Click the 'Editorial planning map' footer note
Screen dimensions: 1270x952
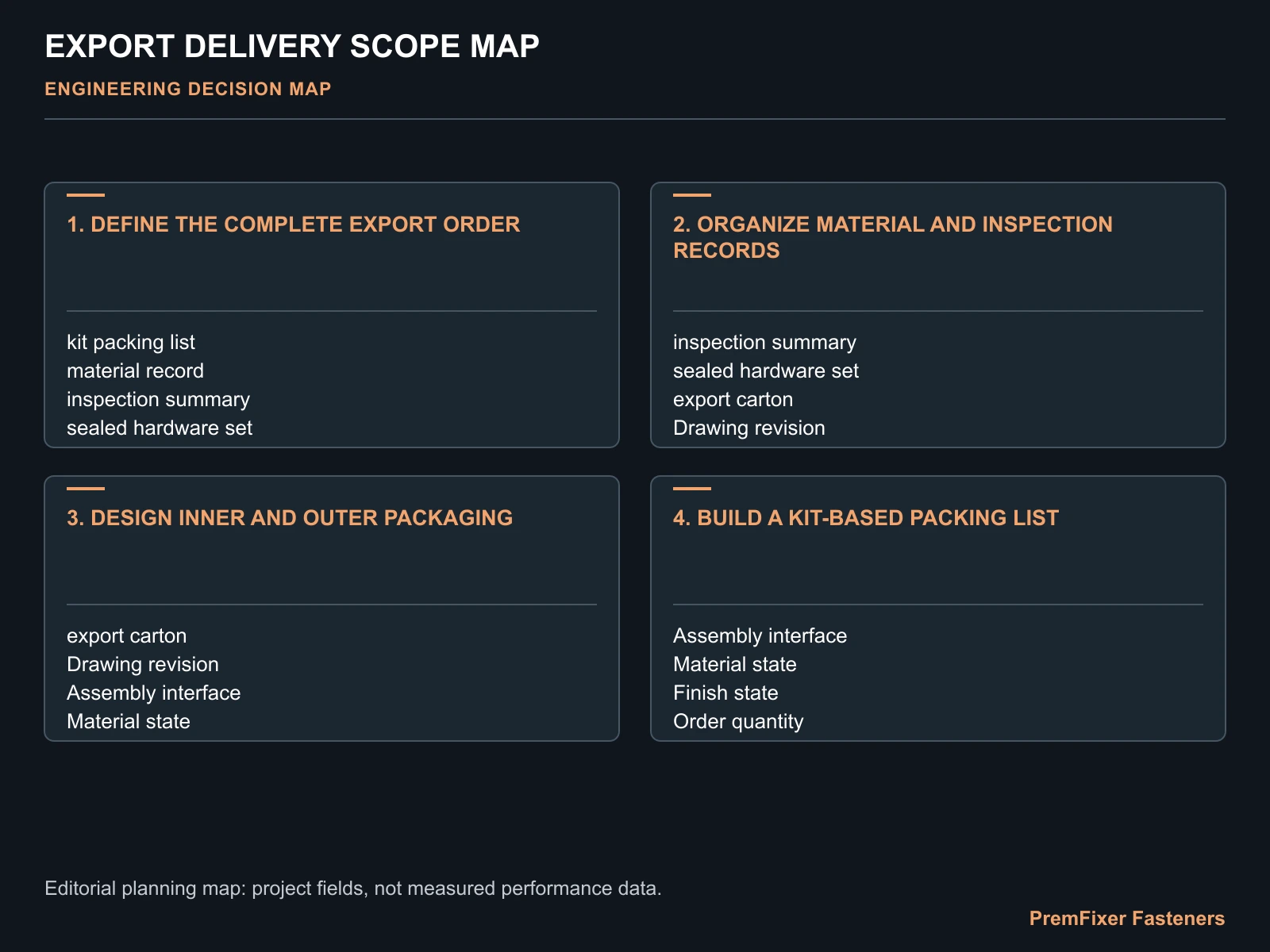(353, 889)
